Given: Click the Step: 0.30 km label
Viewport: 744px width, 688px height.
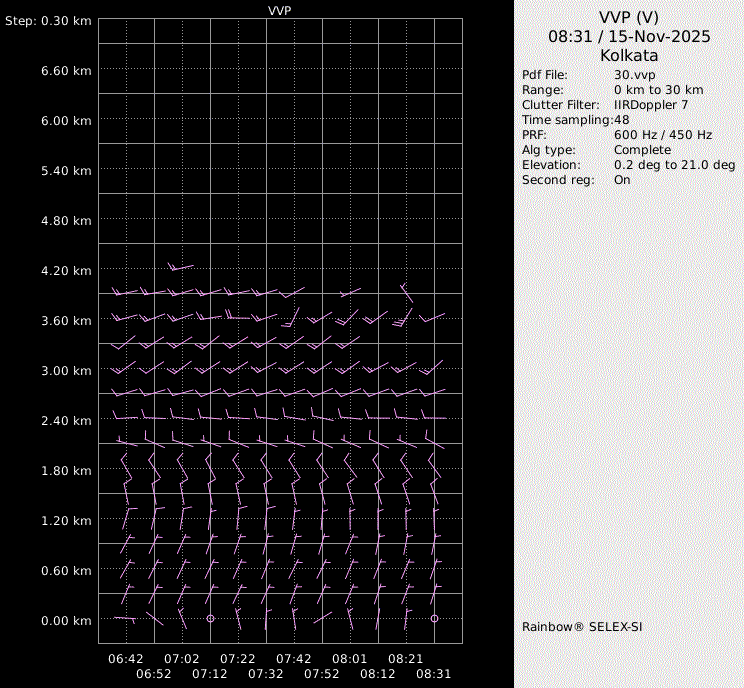Looking at the screenshot, I should coord(48,21).
